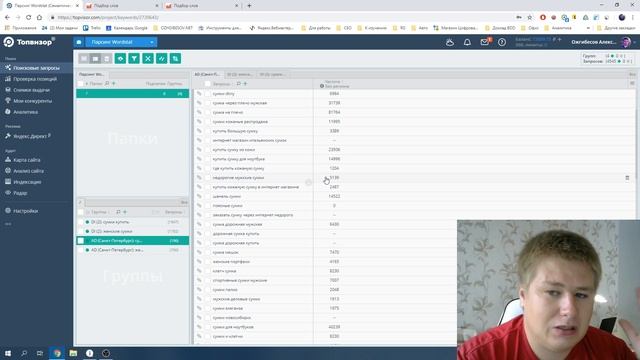Expand the bookmarks bar overflow chevron

coord(588,28)
